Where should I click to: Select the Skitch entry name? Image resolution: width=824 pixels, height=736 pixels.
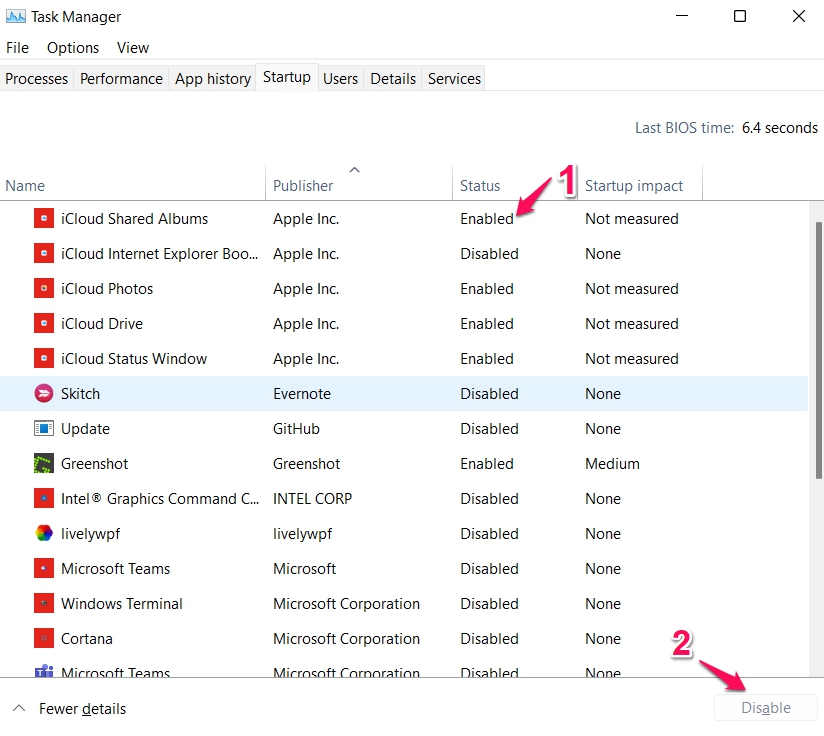(80, 394)
